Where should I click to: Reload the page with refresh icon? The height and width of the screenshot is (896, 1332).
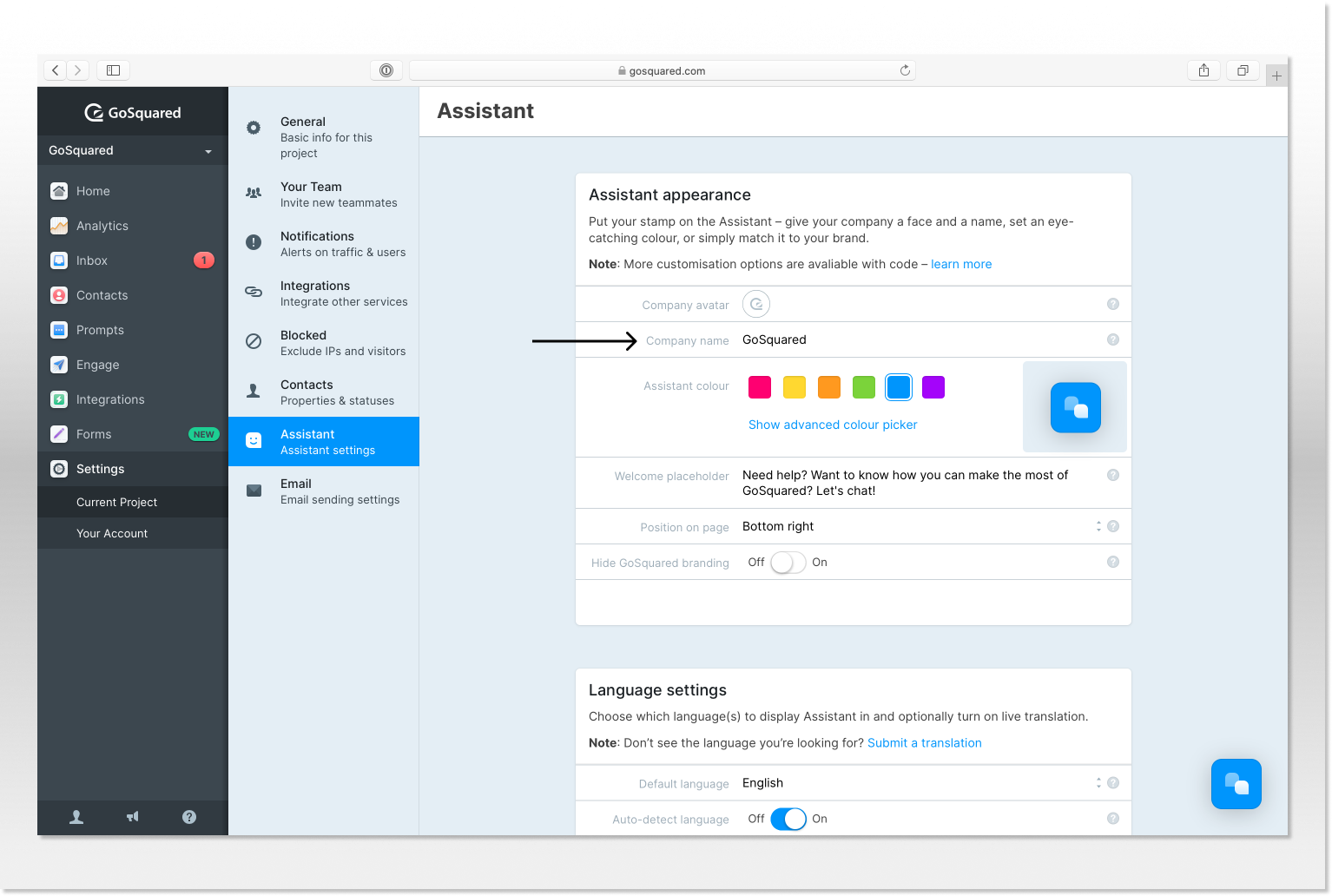[x=905, y=70]
